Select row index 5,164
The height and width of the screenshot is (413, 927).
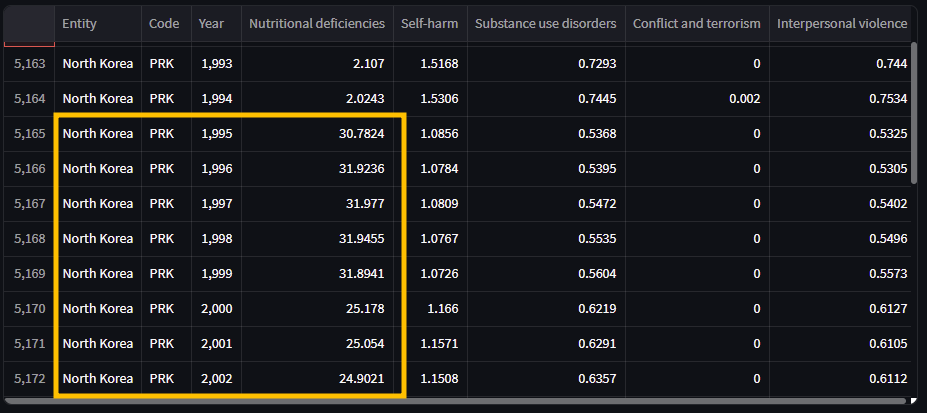30,99
